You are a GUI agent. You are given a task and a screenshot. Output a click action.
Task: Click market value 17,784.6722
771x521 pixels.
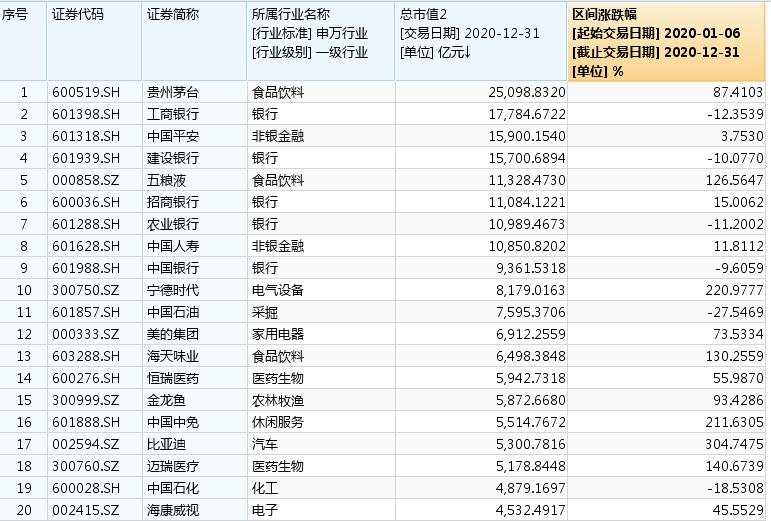(x=527, y=115)
